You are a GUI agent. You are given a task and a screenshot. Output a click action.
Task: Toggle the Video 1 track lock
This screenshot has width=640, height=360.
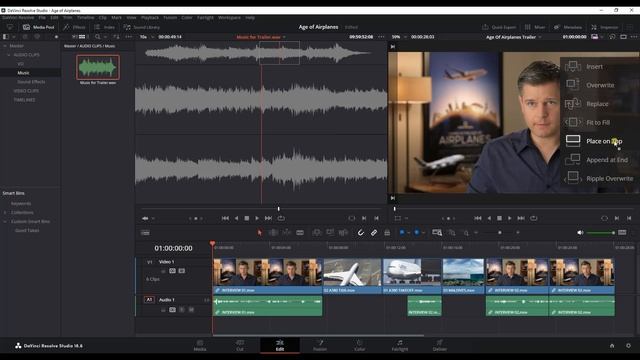(163, 271)
